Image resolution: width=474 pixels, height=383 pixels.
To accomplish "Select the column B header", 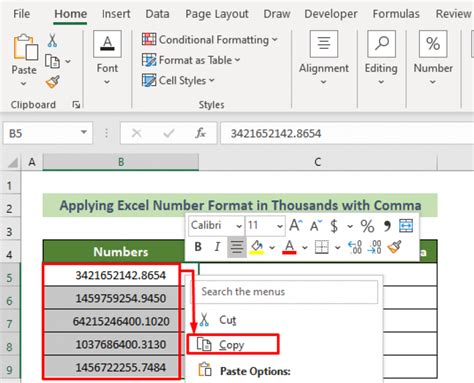I will click(x=121, y=162).
